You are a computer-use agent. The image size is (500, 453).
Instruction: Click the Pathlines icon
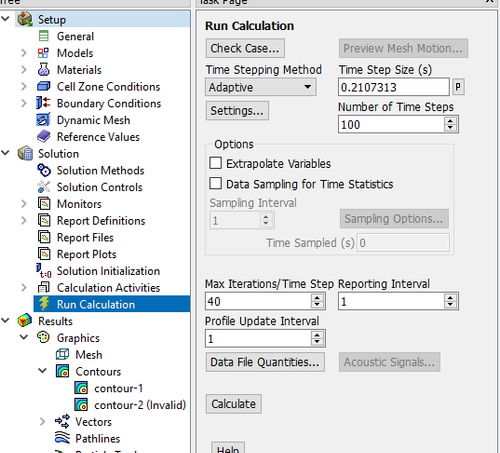pyautogui.click(x=62, y=438)
